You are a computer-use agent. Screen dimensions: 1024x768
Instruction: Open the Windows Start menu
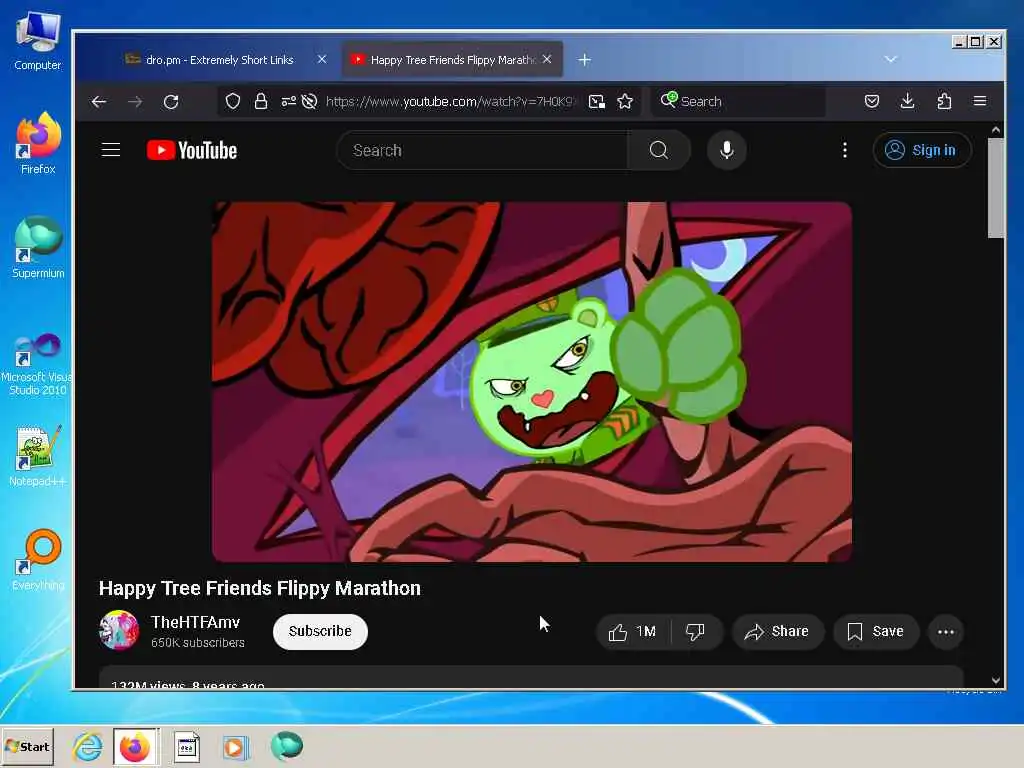coord(27,746)
